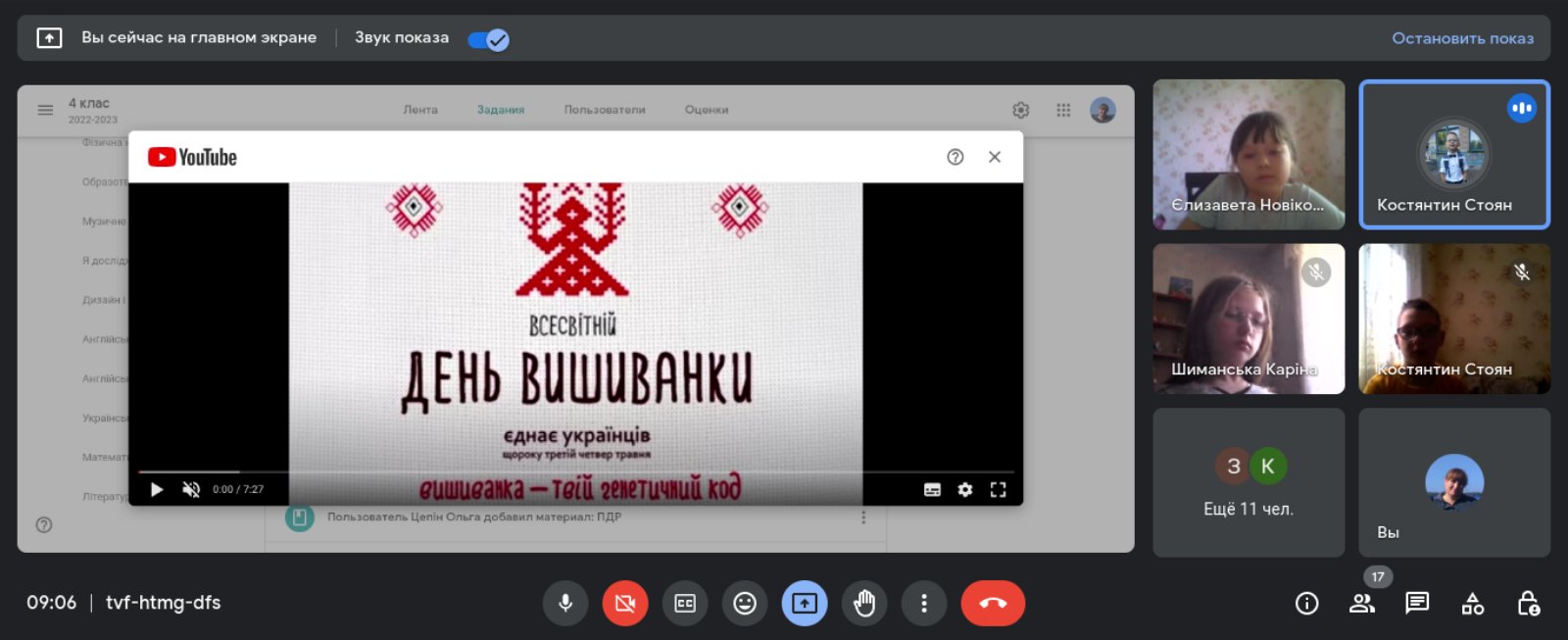The image size is (1568, 640).
Task: Raise your hand in the meeting
Action: click(x=864, y=603)
